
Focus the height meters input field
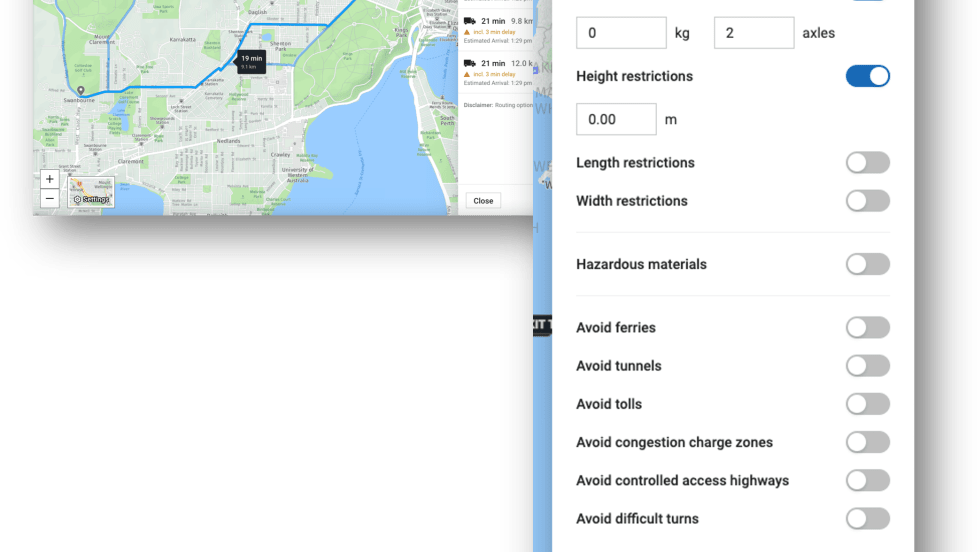coord(616,119)
